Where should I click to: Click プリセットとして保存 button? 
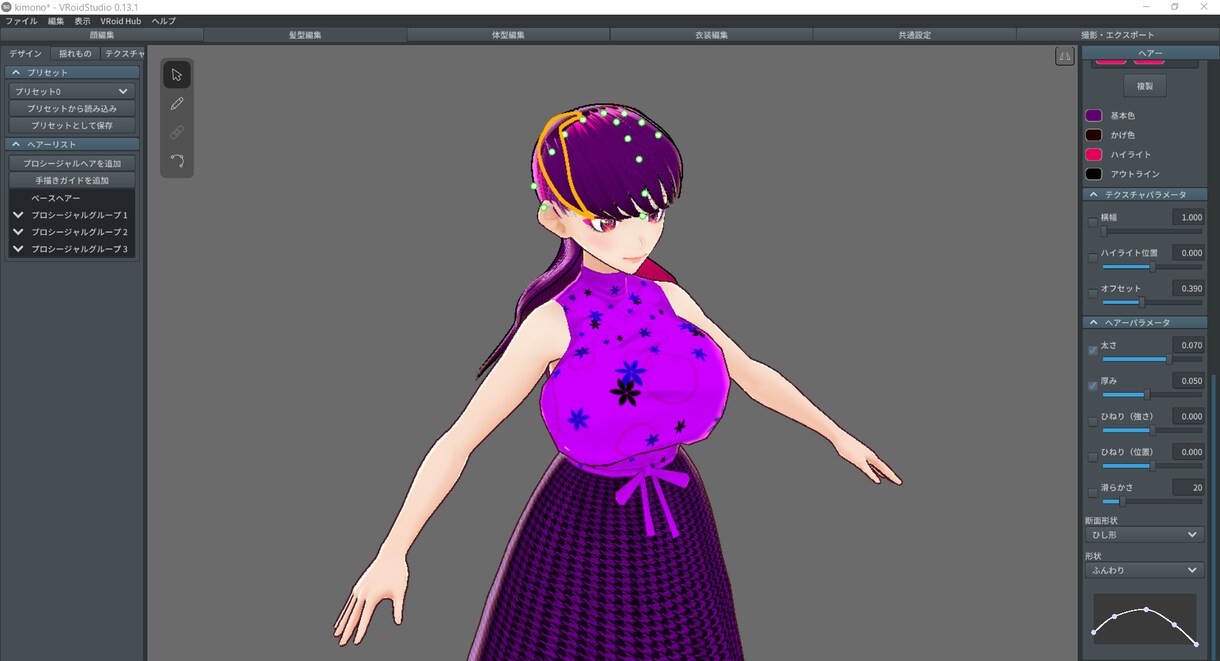(72, 125)
